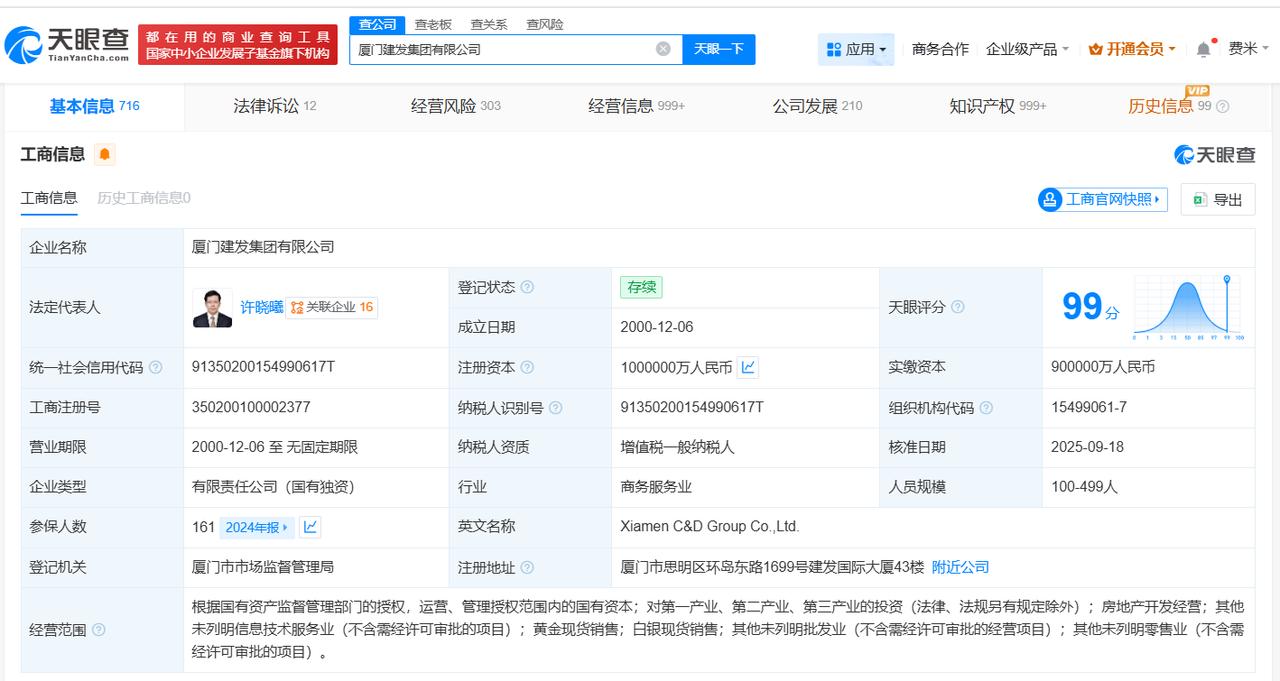Expand the 2024年报 annual report tag
Screen dimensions: 1280x681
[257, 527]
